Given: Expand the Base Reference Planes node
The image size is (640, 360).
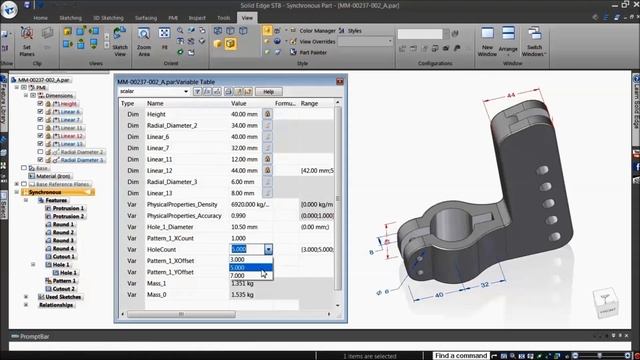Looking at the screenshot, I should pyautogui.click(x=17, y=184).
